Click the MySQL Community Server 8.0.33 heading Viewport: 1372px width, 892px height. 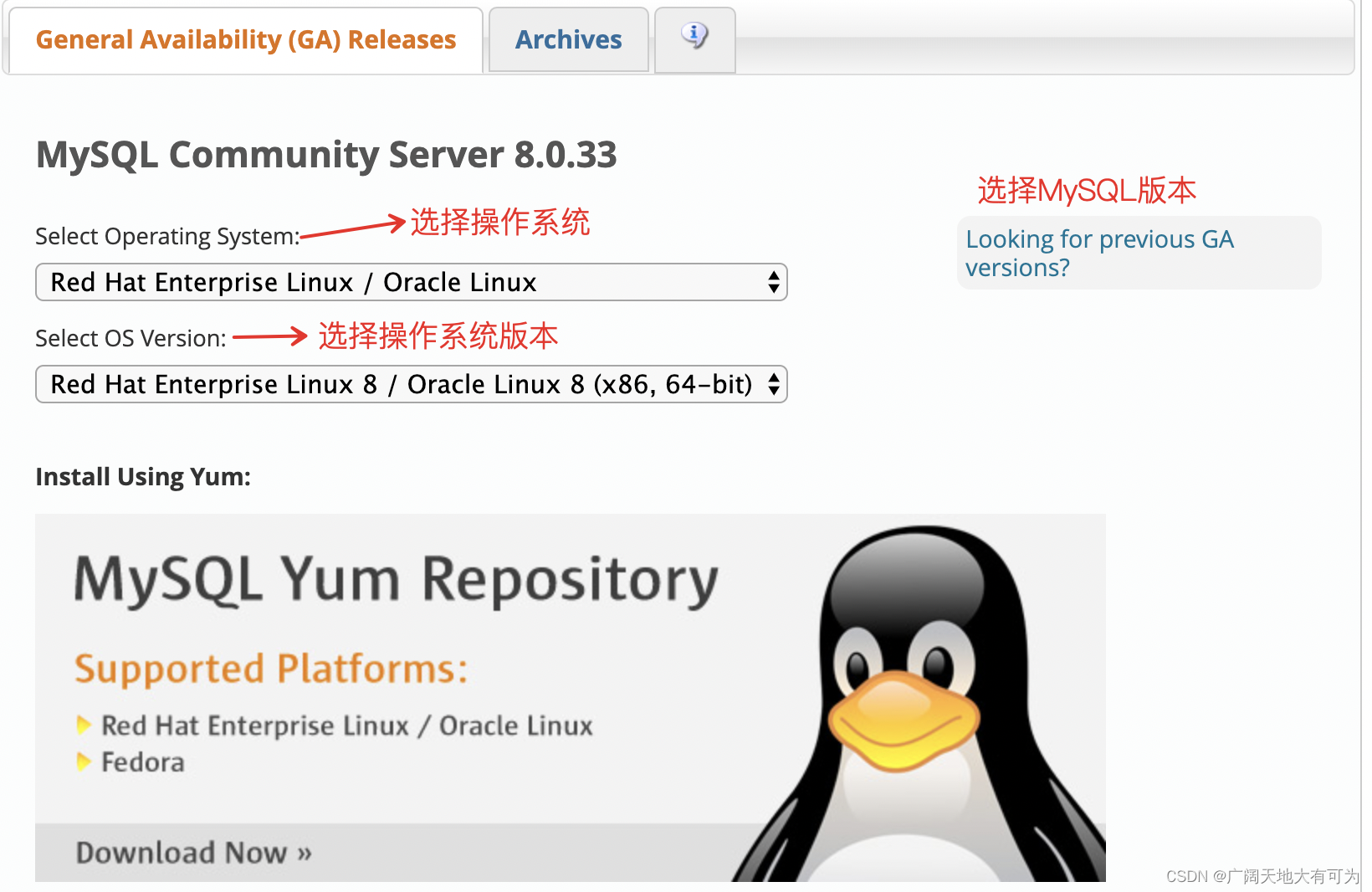326,155
